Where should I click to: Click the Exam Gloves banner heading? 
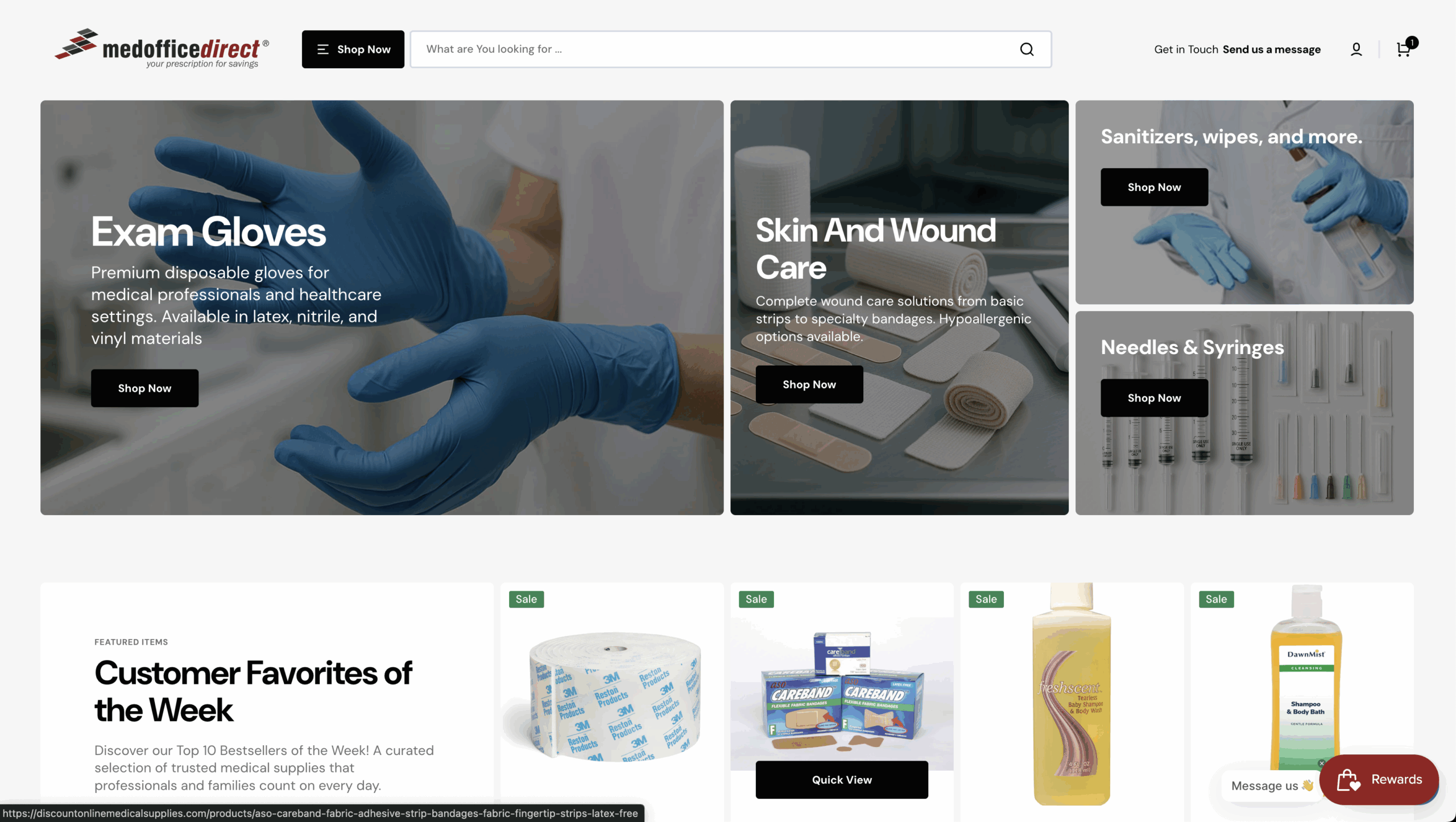208,232
